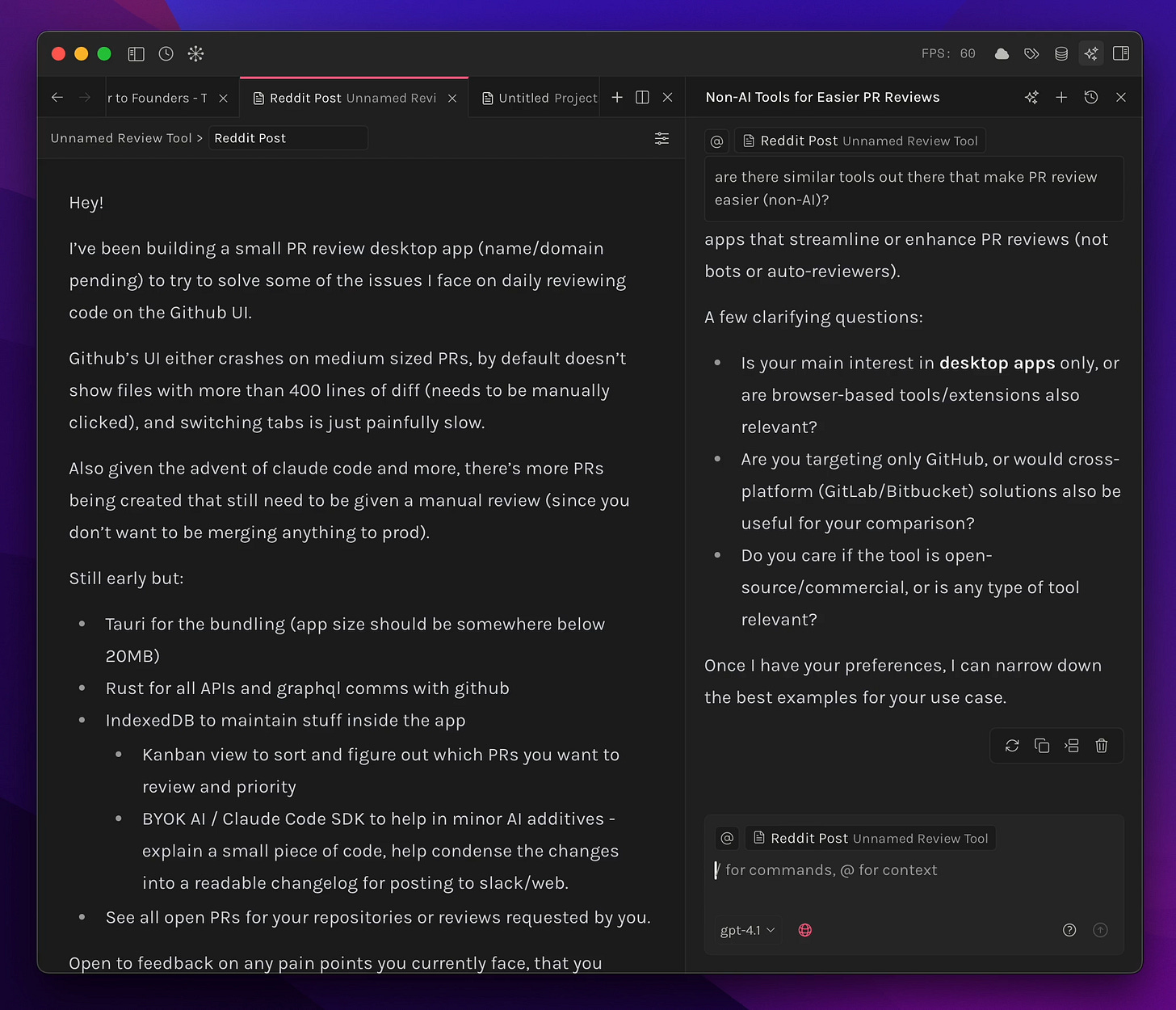Click the 'Still early but:' line

click(126, 579)
